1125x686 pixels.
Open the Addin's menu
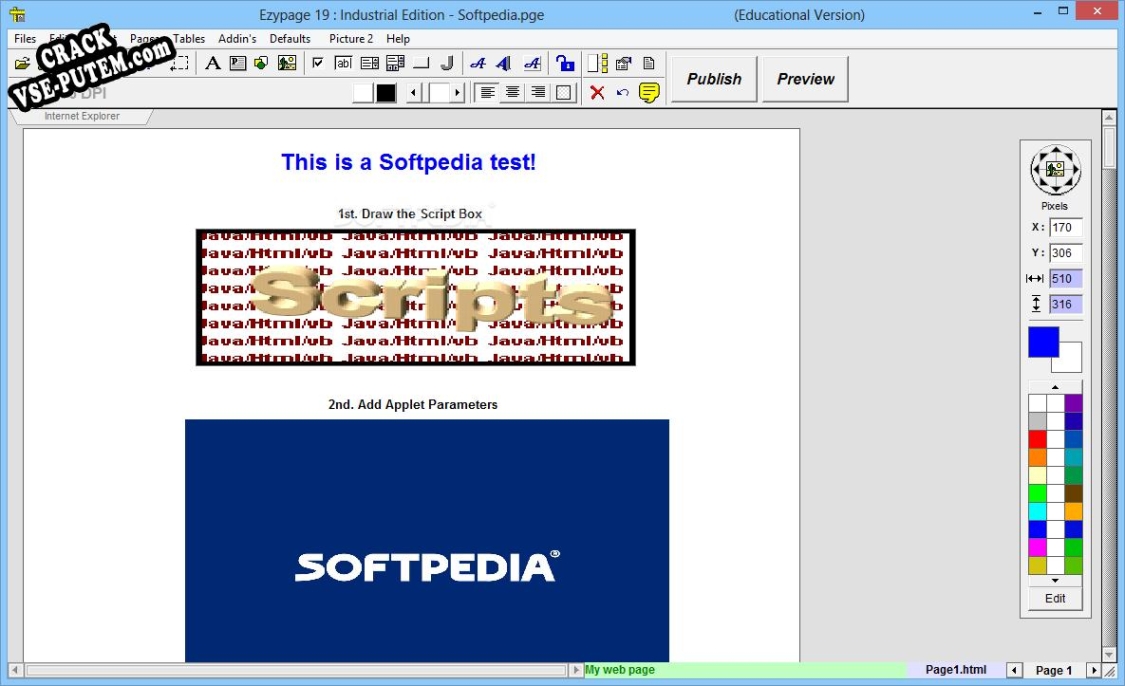point(237,39)
